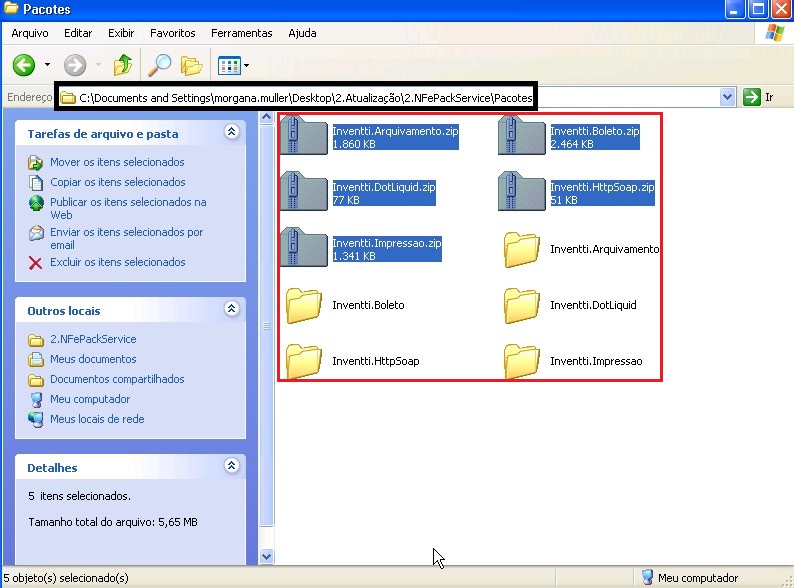Click the Back navigation arrow button
Screen dimensions: 794x588
[24, 66]
